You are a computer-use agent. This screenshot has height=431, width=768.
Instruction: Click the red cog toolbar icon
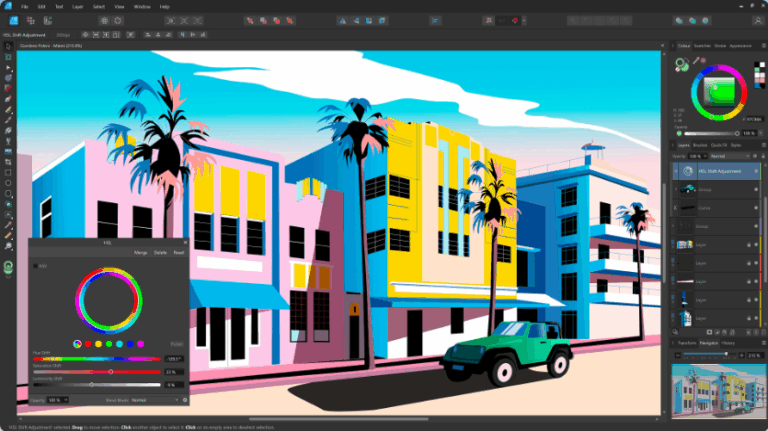point(118,21)
